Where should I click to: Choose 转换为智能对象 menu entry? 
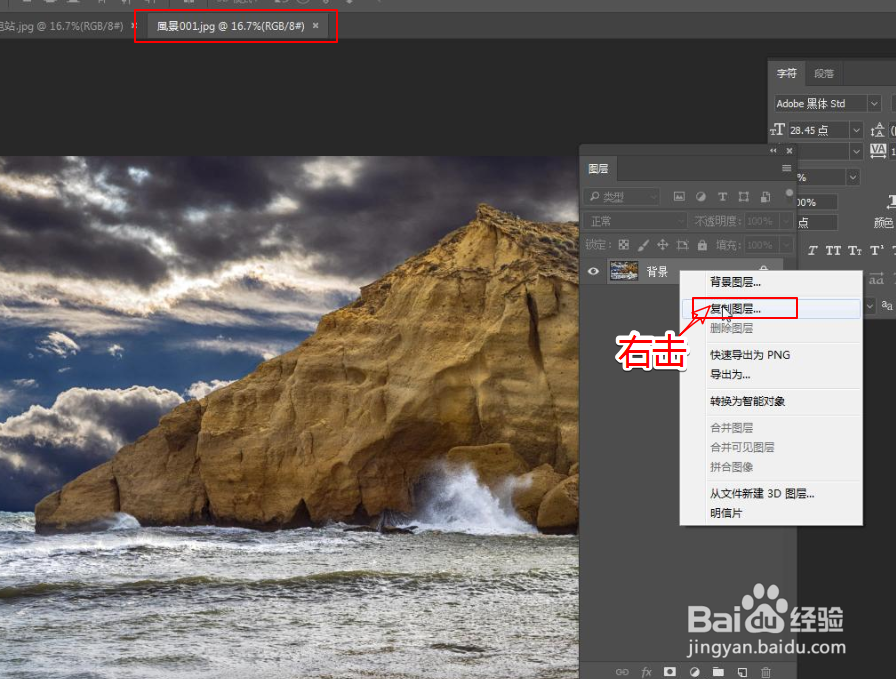click(x=771, y=401)
